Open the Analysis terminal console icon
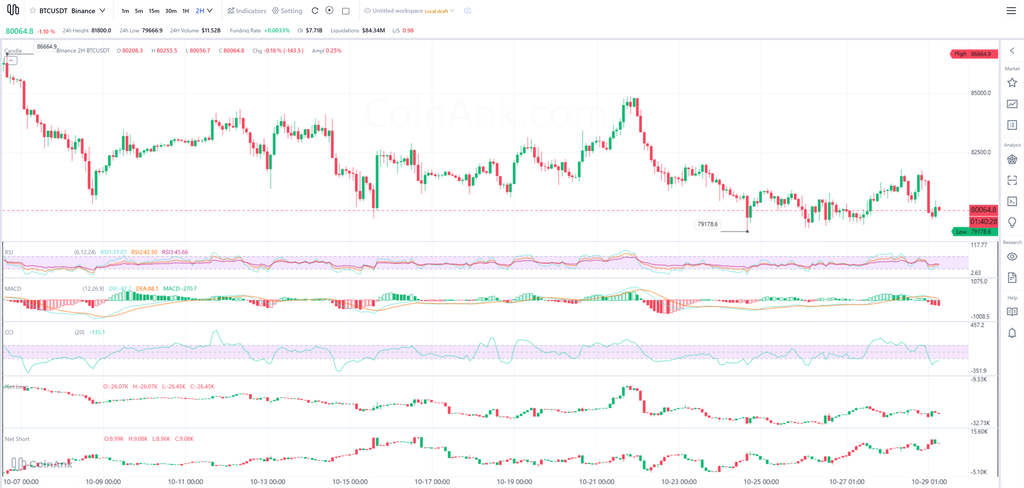1024x488 pixels. tap(1012, 201)
